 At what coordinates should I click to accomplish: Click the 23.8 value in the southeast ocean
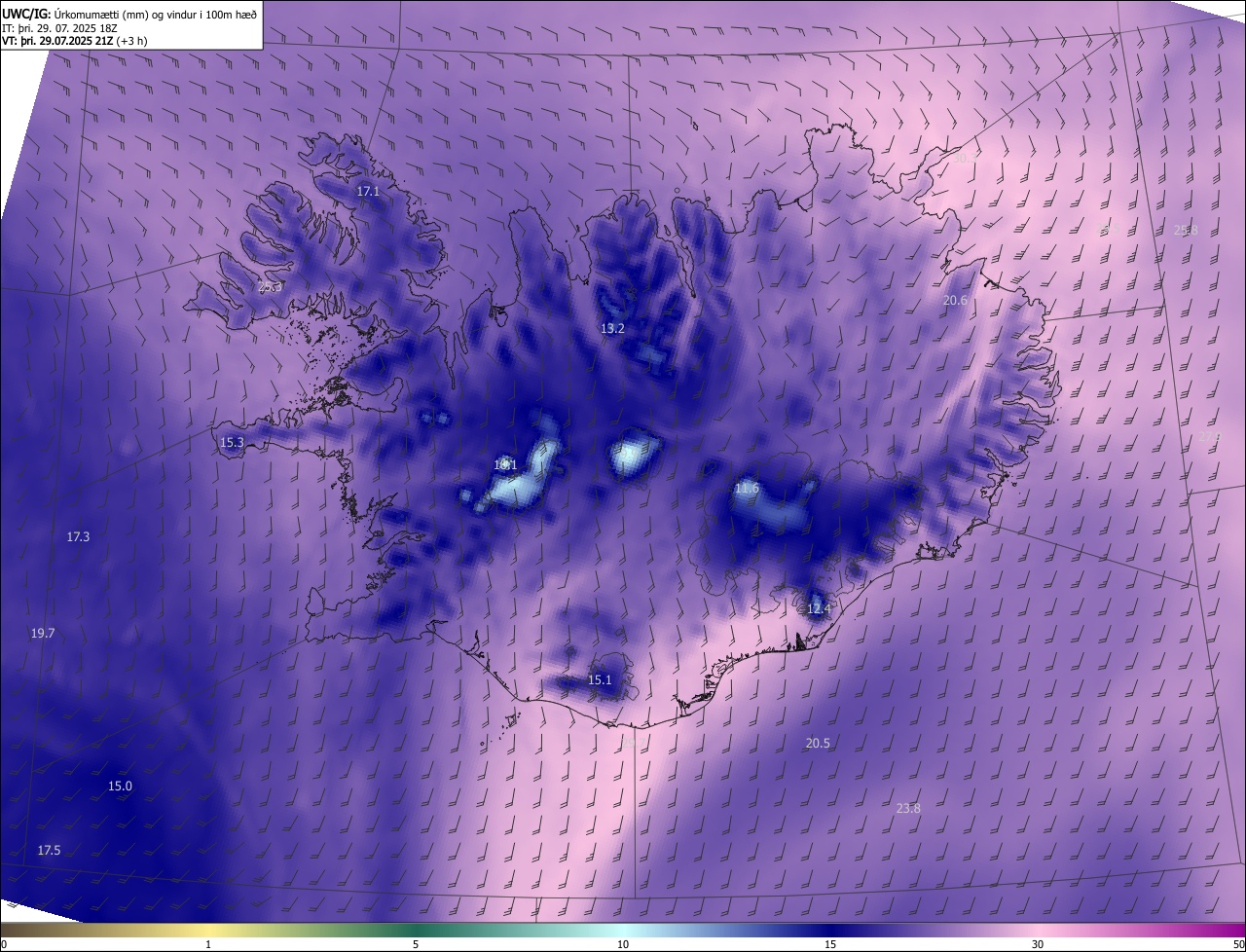point(908,809)
